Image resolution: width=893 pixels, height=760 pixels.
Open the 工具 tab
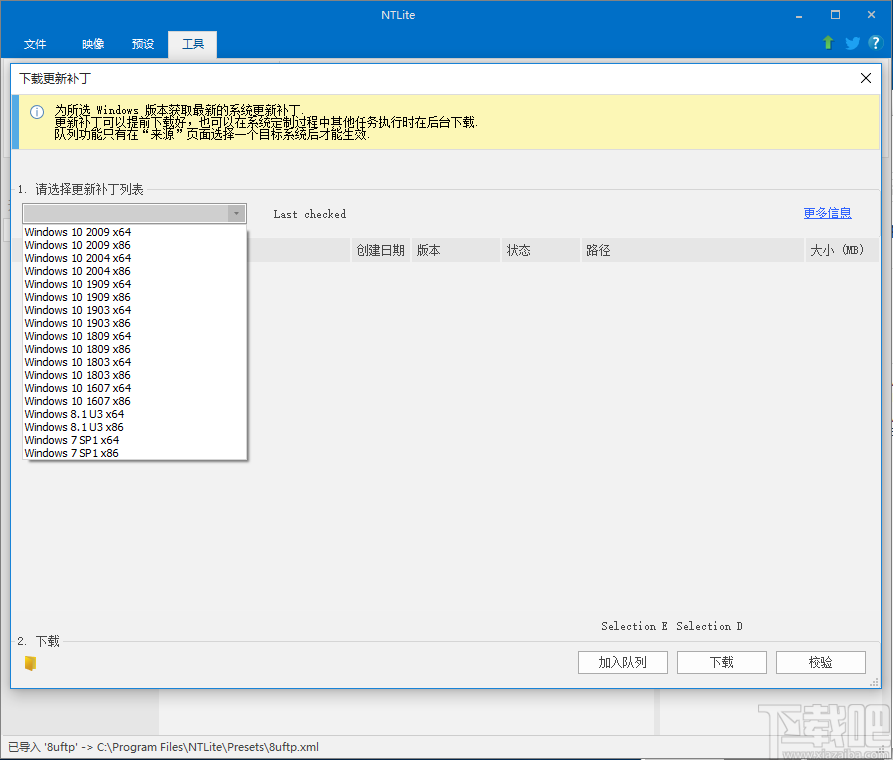pos(191,44)
